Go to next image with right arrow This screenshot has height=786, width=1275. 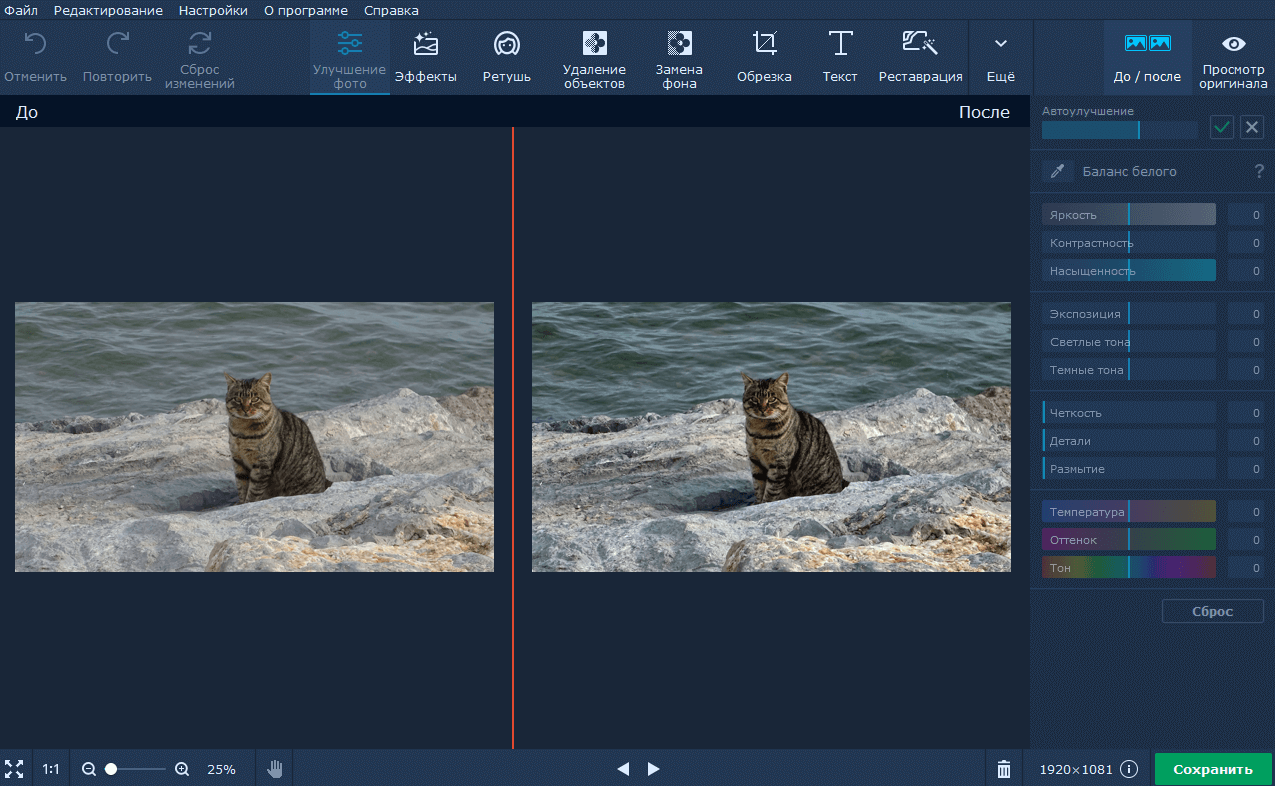pos(654,769)
